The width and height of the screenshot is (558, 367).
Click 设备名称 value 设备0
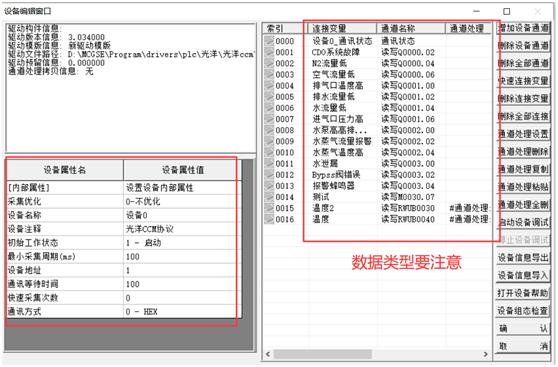[182, 215]
